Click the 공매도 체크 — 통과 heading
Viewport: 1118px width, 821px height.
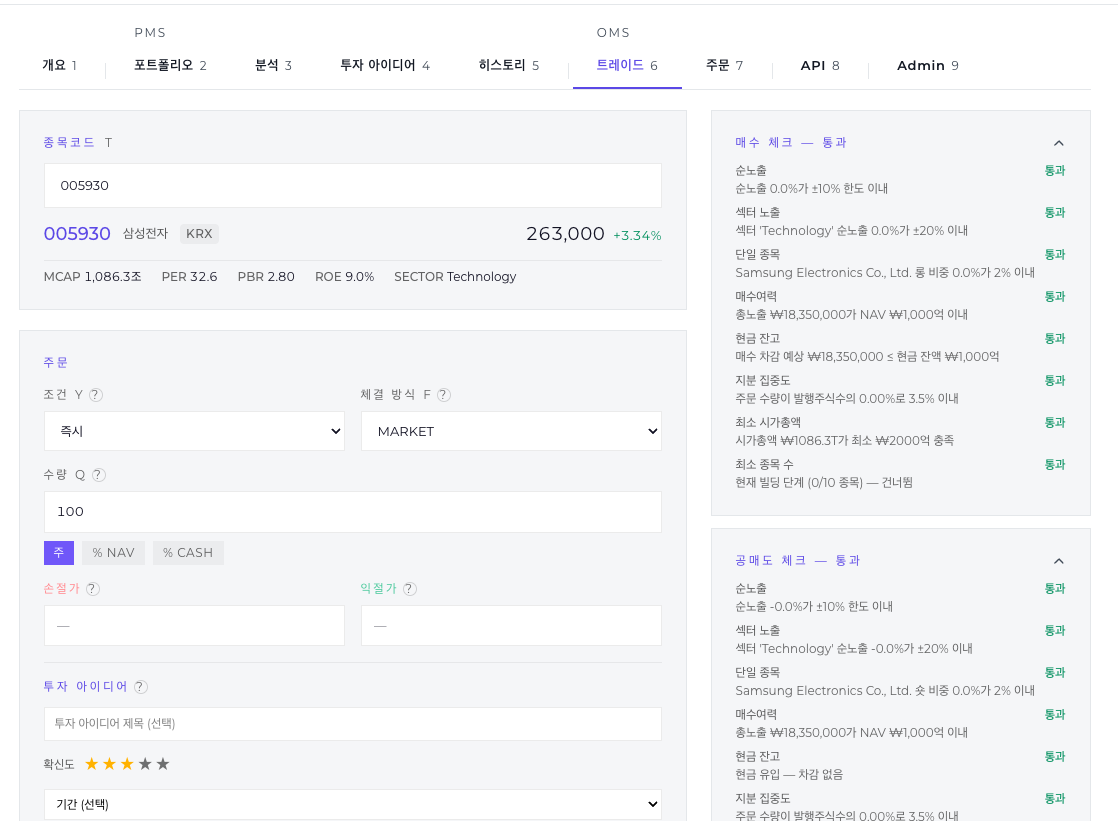[x=798, y=561]
